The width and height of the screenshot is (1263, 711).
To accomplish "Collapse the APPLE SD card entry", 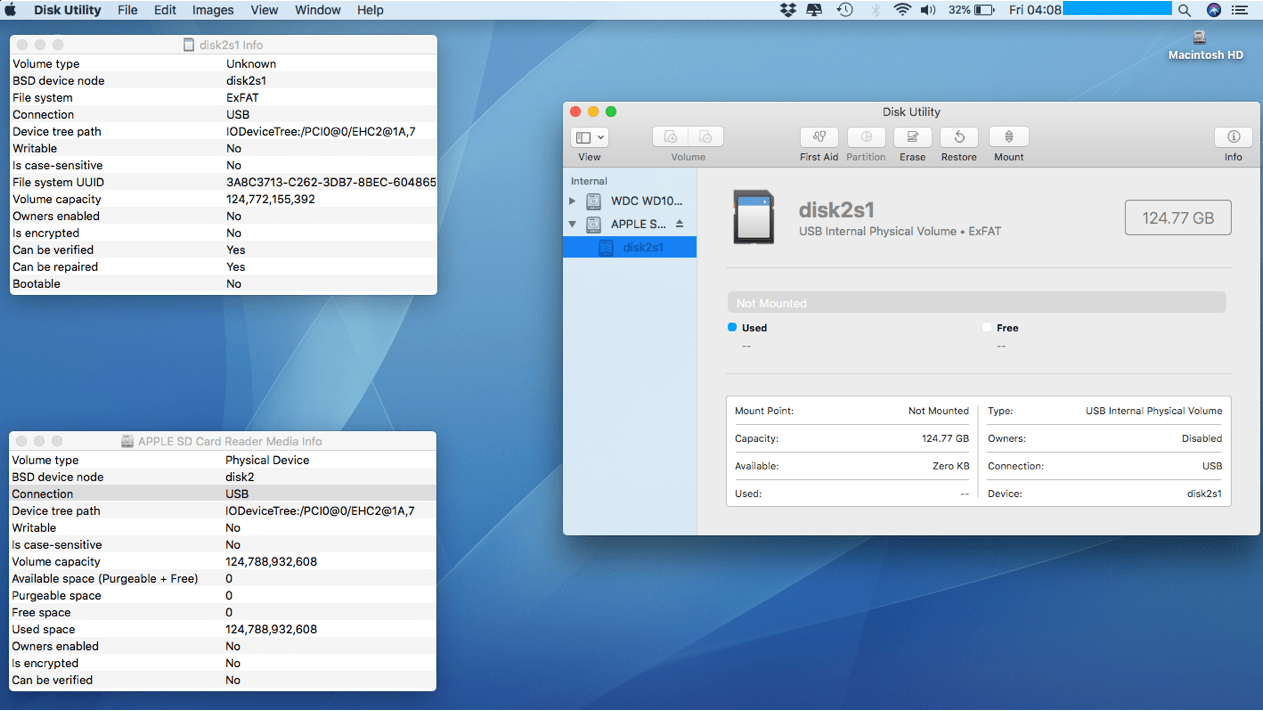I will click(x=573, y=224).
